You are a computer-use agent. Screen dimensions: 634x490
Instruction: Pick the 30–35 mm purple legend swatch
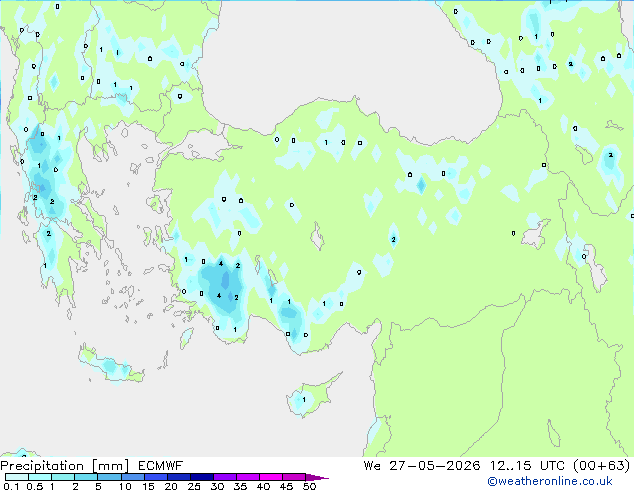[225, 477]
